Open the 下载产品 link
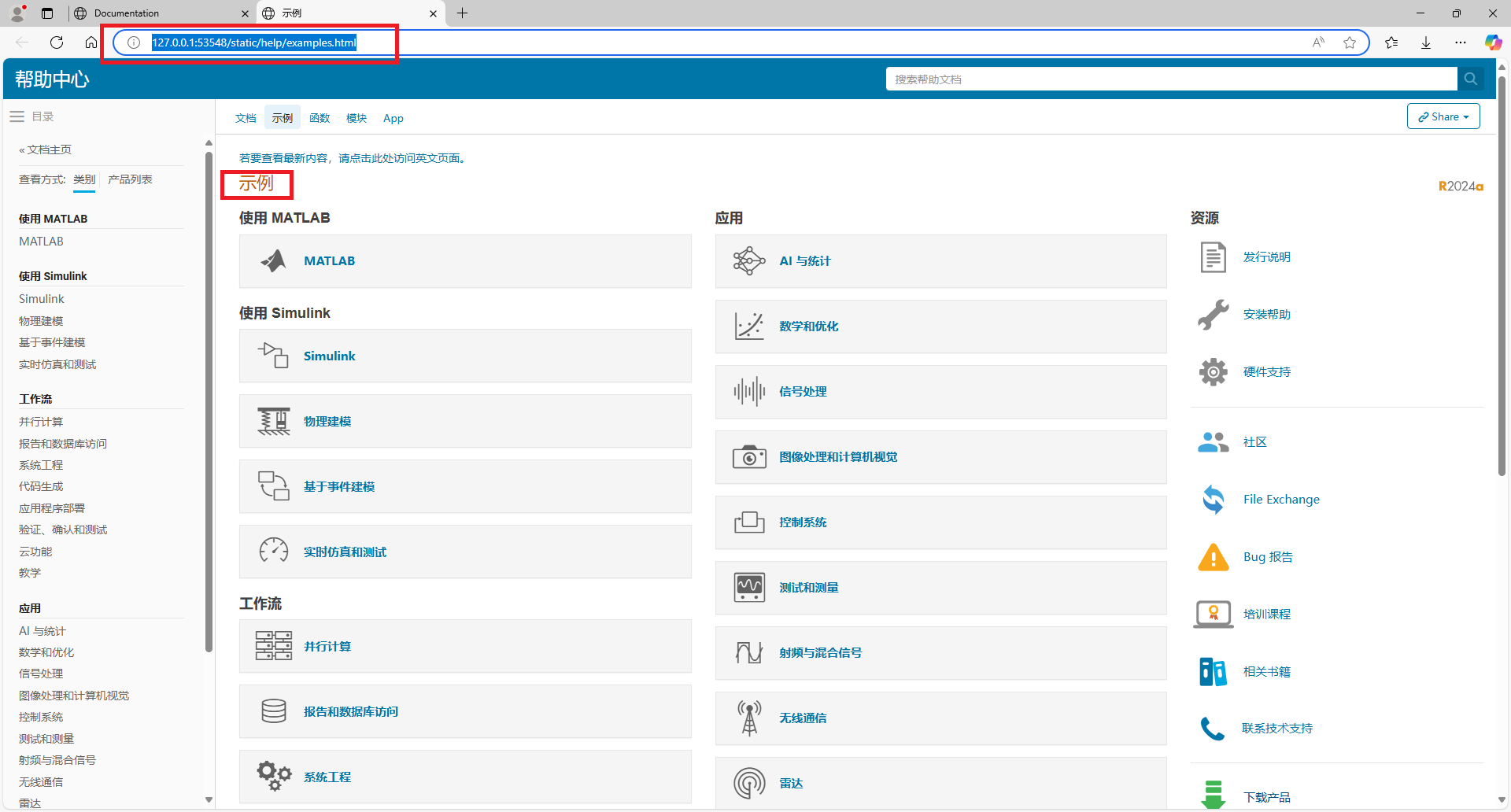This screenshot has height=812, width=1511. (1266, 797)
